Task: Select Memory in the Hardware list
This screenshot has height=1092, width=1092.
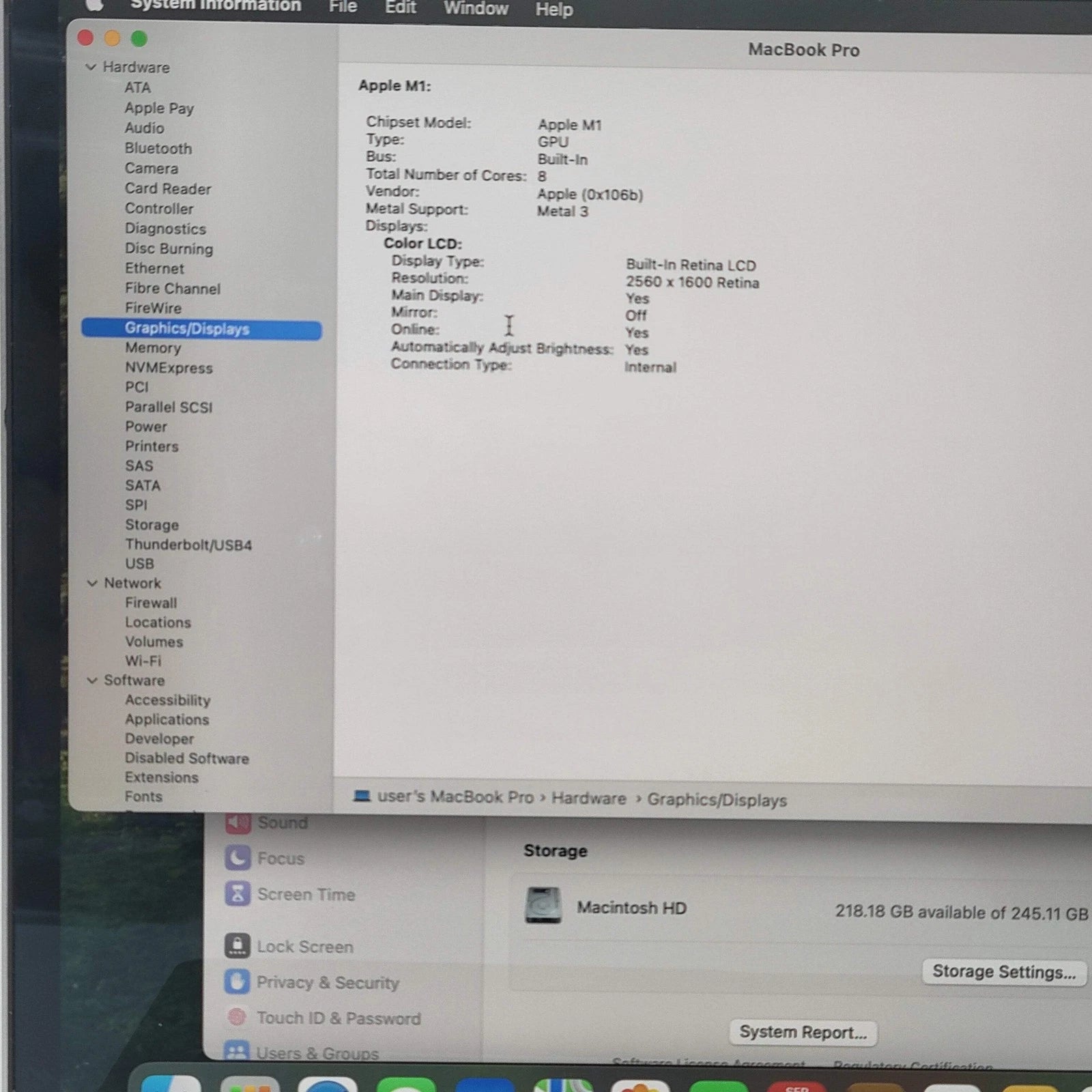Action: point(153,348)
